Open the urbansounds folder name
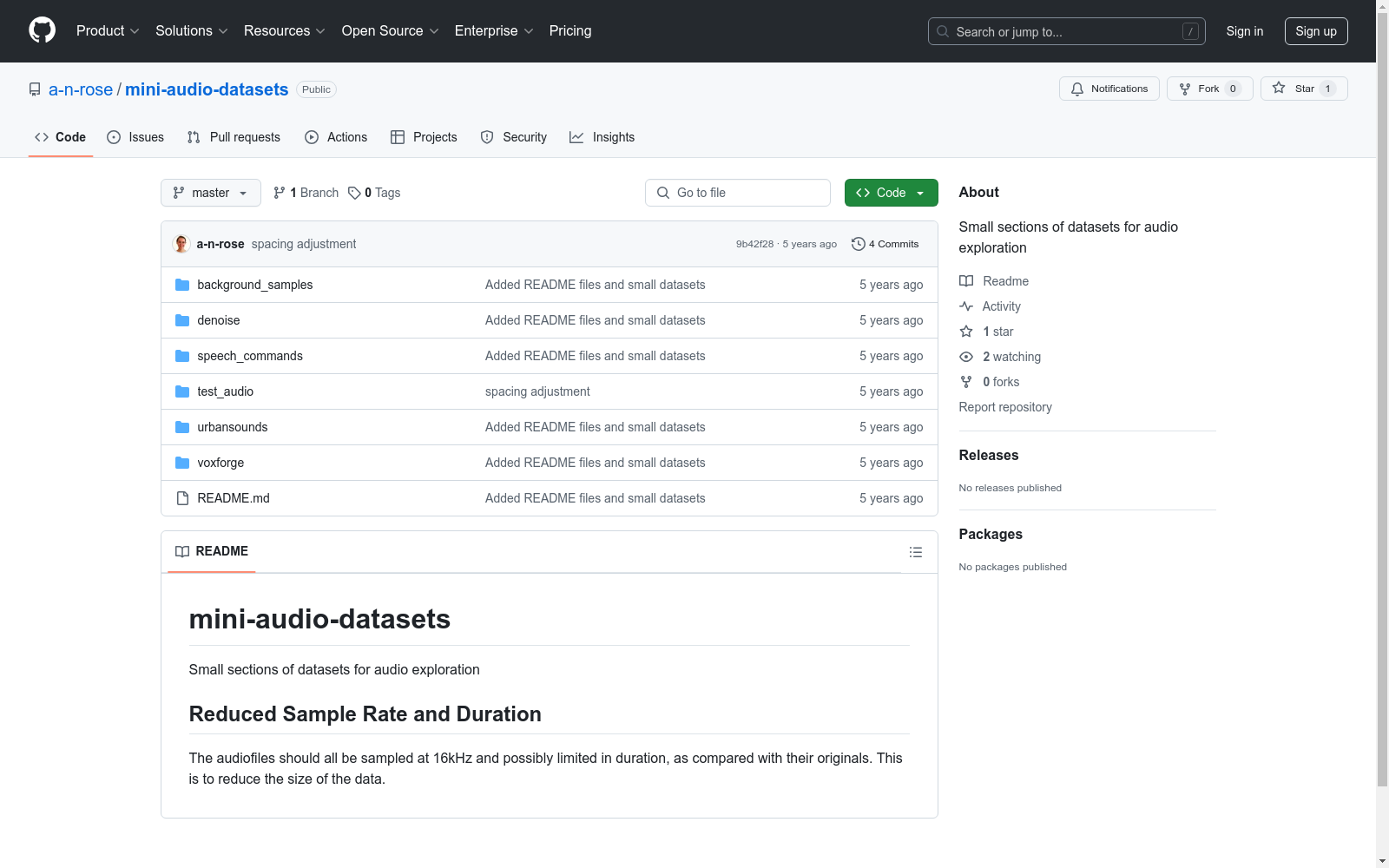The height and width of the screenshot is (868, 1389). click(x=233, y=427)
